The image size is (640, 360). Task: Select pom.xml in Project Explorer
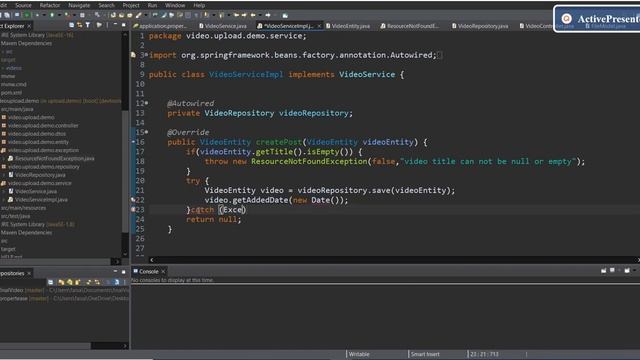[11, 93]
